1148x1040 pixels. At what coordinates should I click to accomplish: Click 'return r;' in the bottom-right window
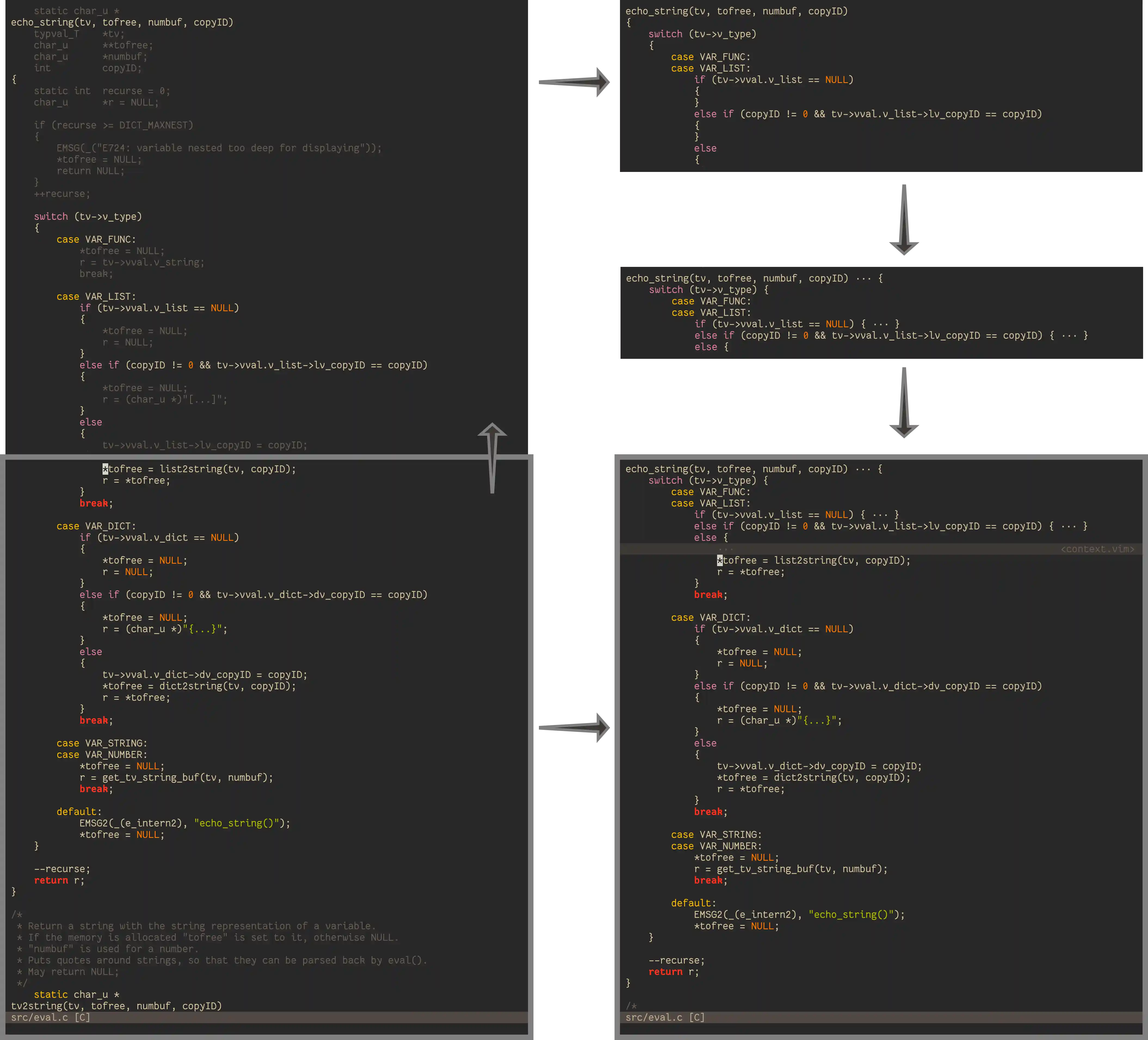click(673, 972)
